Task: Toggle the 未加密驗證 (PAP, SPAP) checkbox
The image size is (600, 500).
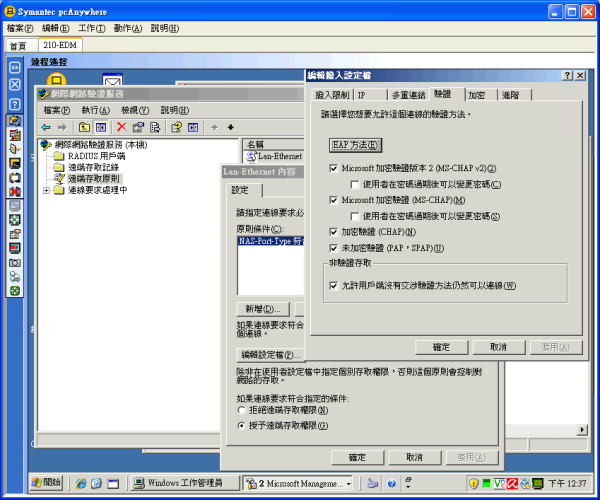Action: click(334, 248)
